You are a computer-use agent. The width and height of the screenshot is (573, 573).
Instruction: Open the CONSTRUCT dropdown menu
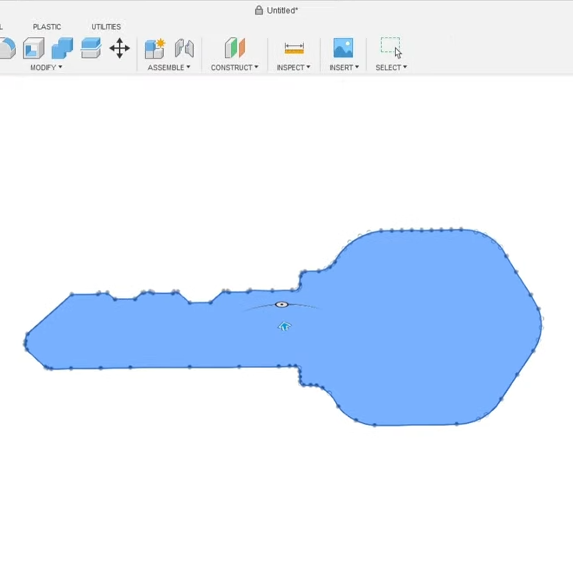(235, 67)
